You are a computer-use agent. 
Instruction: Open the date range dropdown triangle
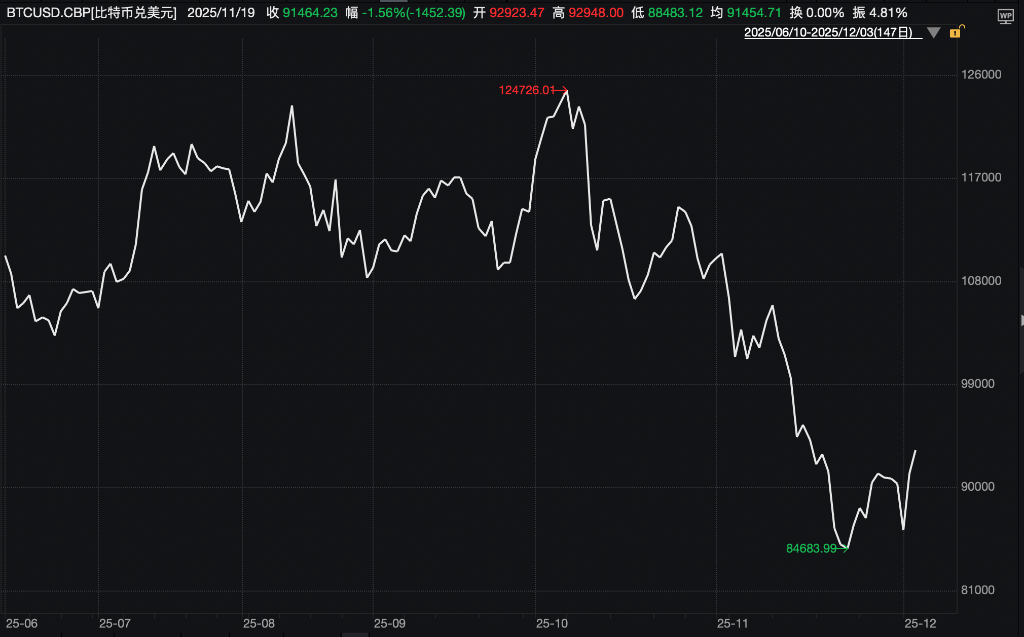[933, 33]
